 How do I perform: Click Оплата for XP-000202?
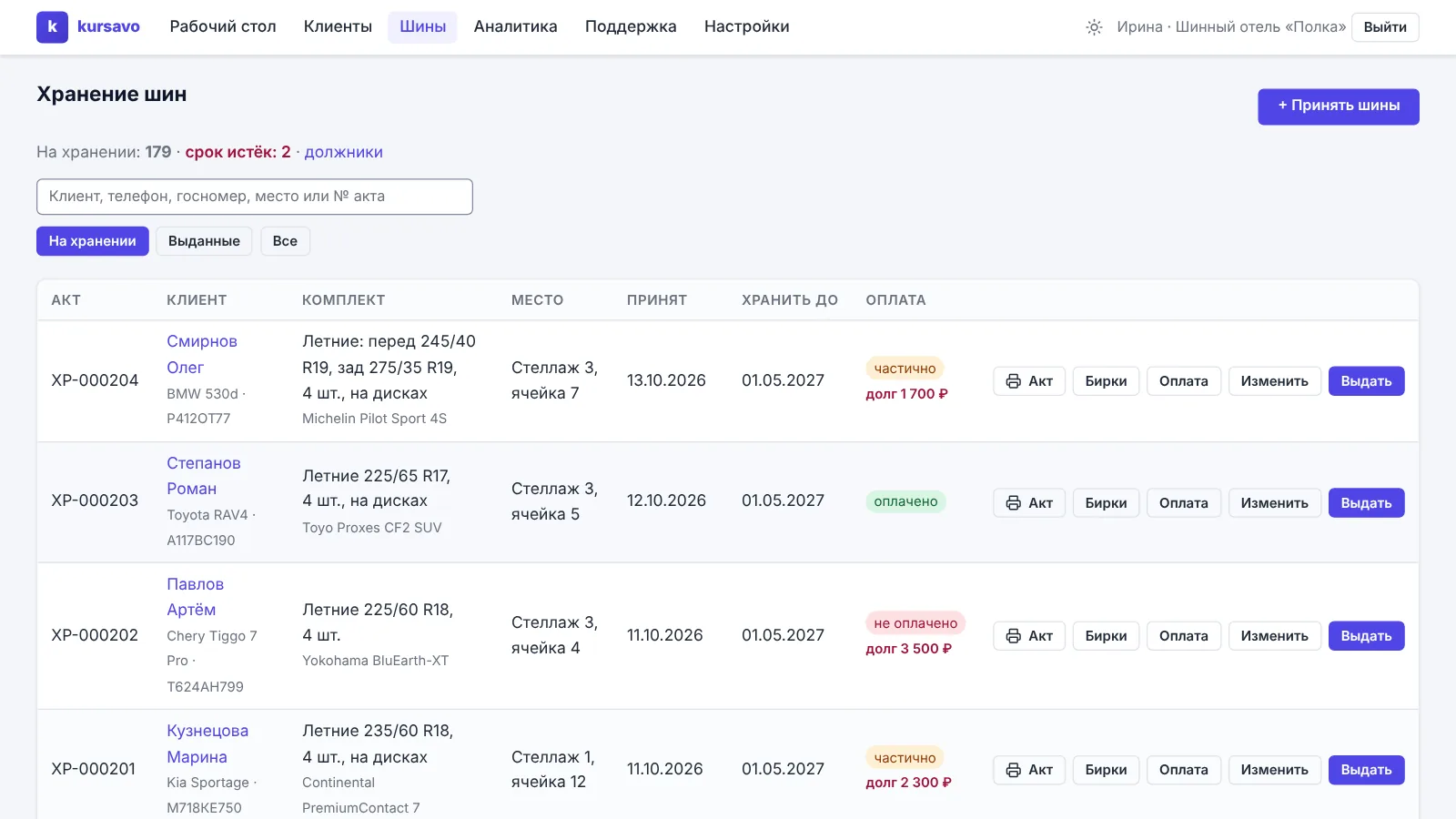coord(1184,636)
